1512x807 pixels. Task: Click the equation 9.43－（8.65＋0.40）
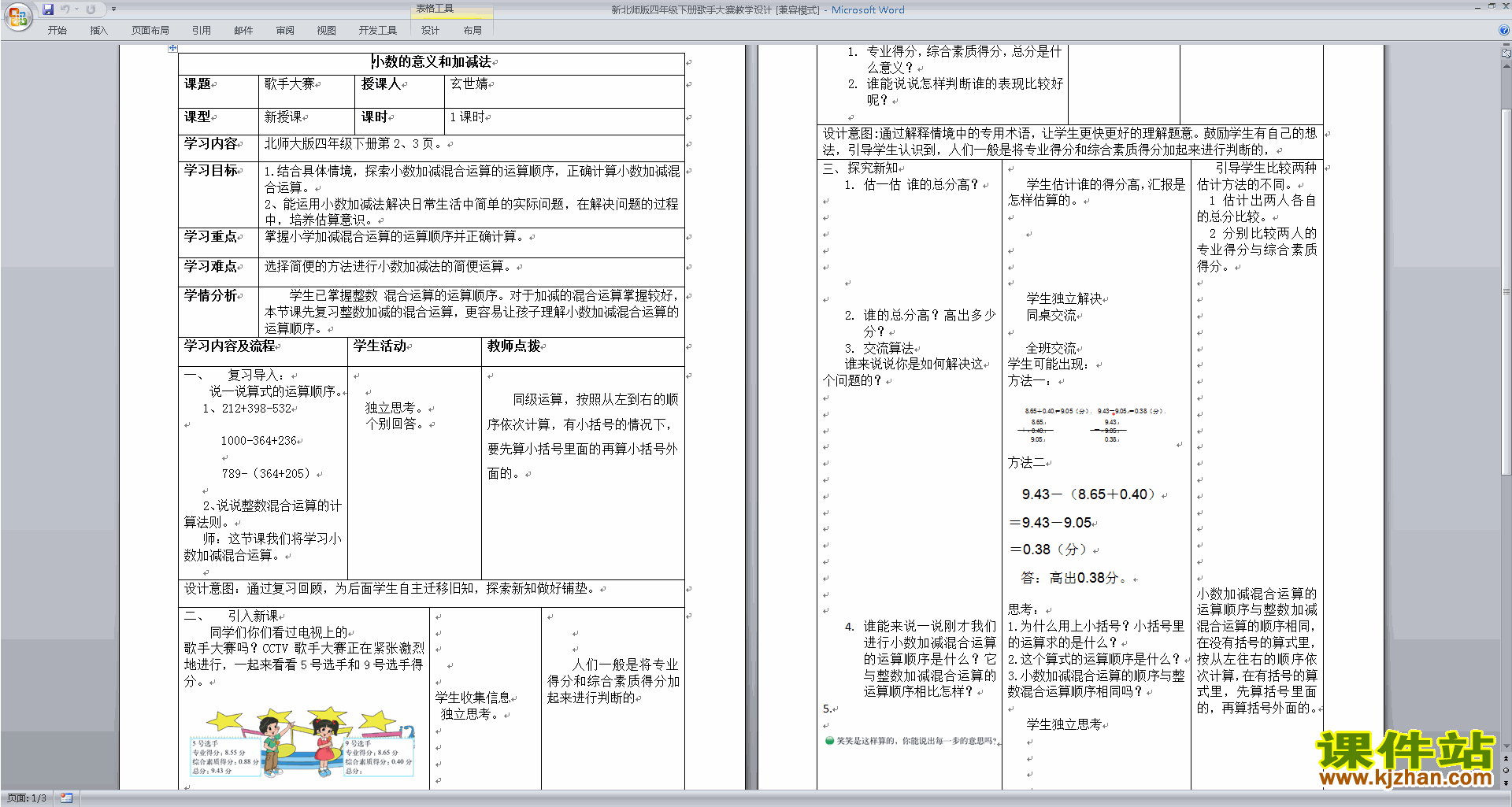[x=1088, y=494]
